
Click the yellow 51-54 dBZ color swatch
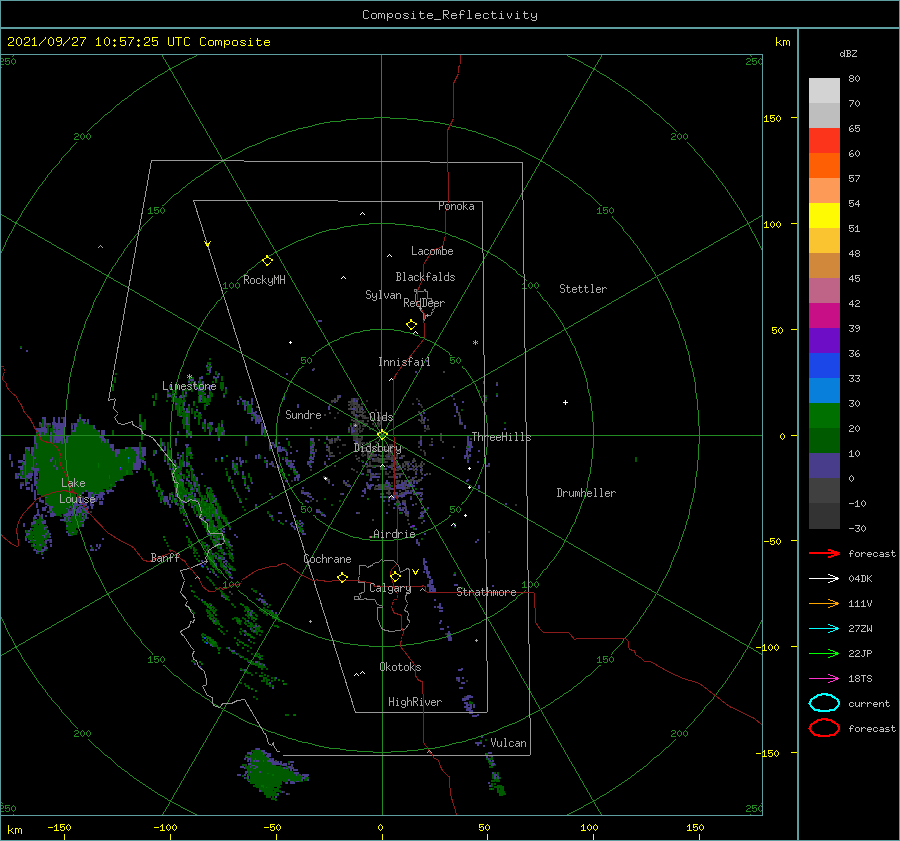pyautogui.click(x=824, y=216)
